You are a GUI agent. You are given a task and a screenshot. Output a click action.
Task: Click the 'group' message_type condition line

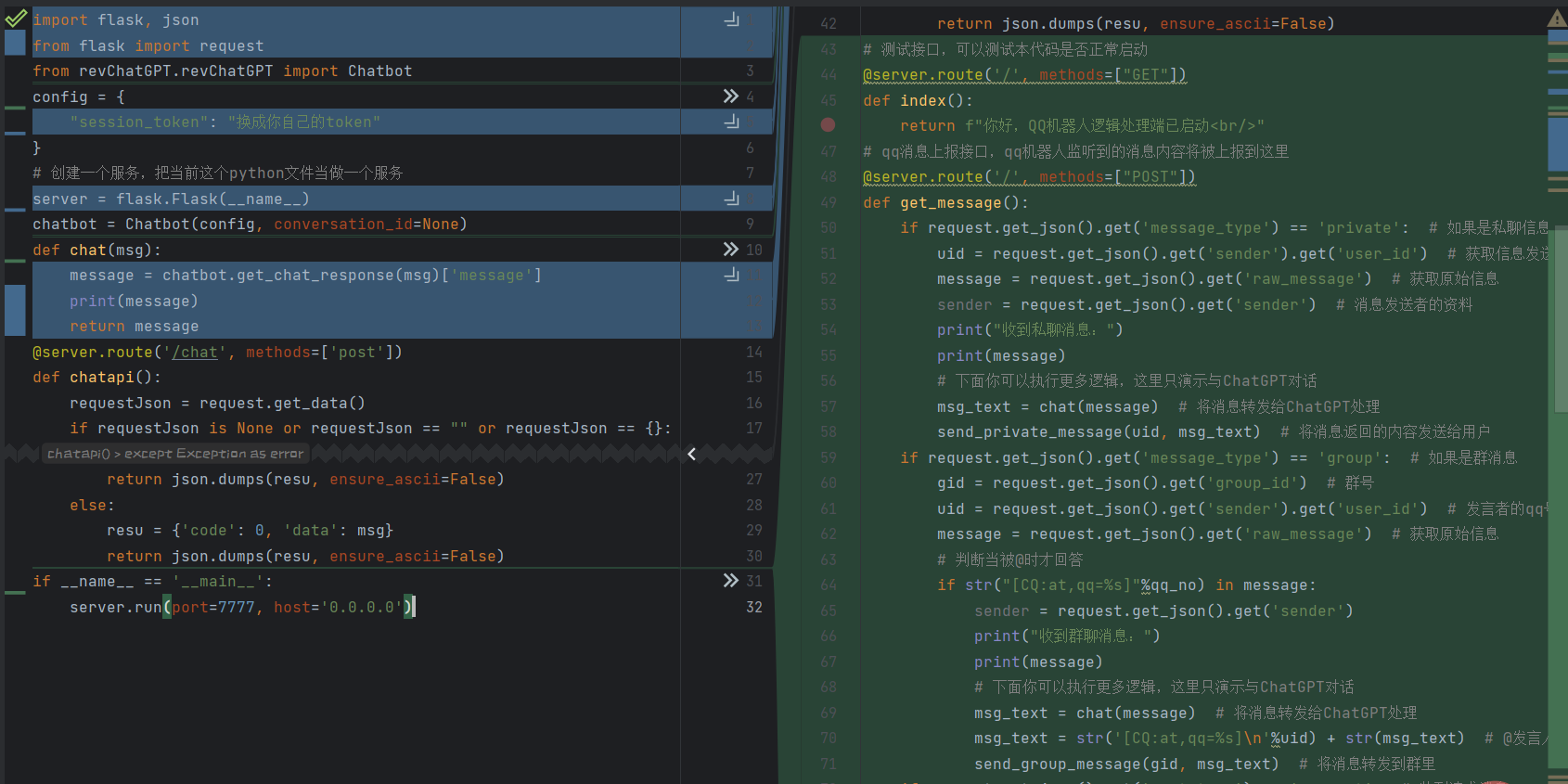click(1146, 458)
